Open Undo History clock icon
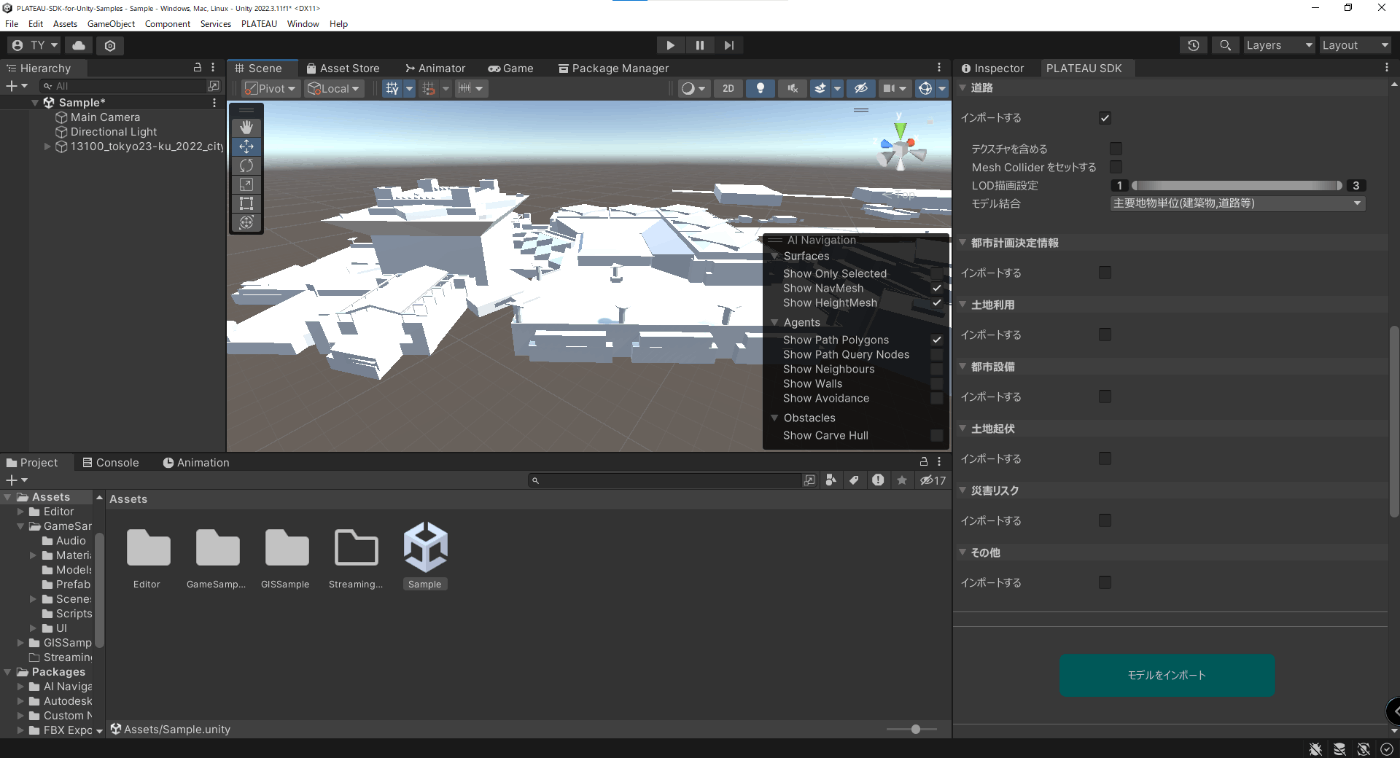1400x758 pixels. (x=1193, y=45)
